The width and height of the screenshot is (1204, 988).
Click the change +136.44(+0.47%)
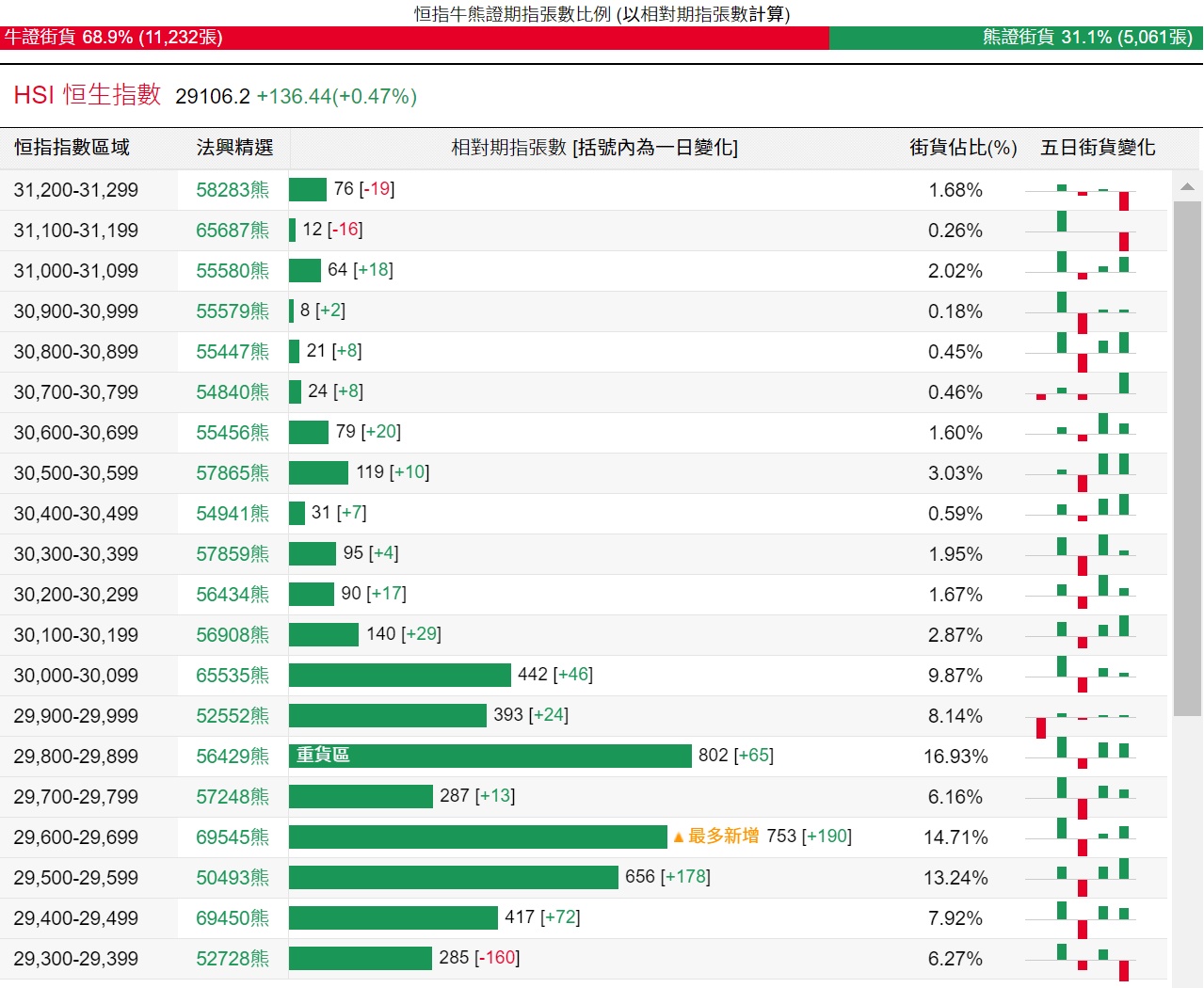click(x=336, y=96)
